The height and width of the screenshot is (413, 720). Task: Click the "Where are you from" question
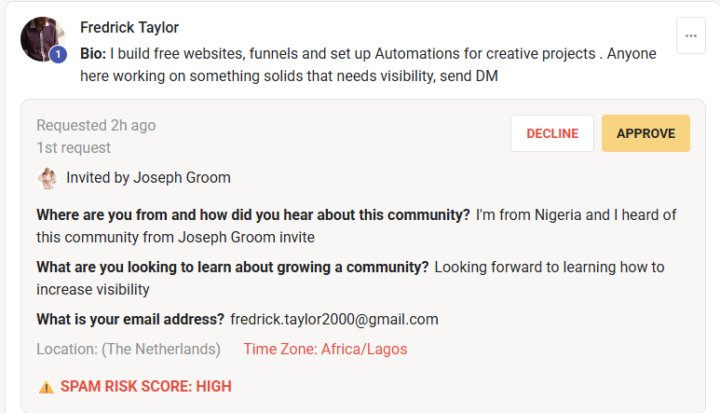(x=253, y=215)
